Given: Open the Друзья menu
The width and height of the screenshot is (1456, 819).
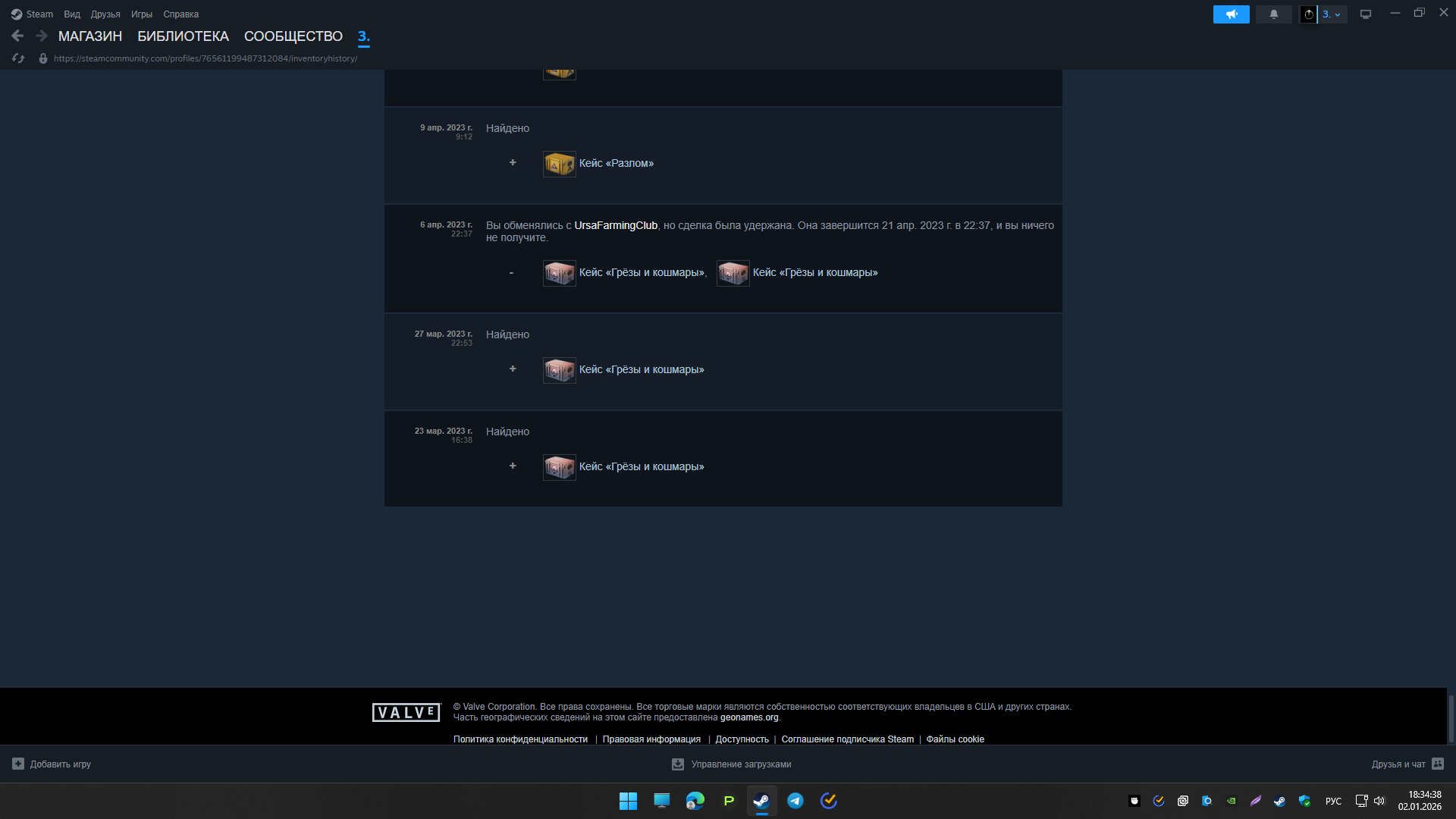Looking at the screenshot, I should (x=105, y=14).
